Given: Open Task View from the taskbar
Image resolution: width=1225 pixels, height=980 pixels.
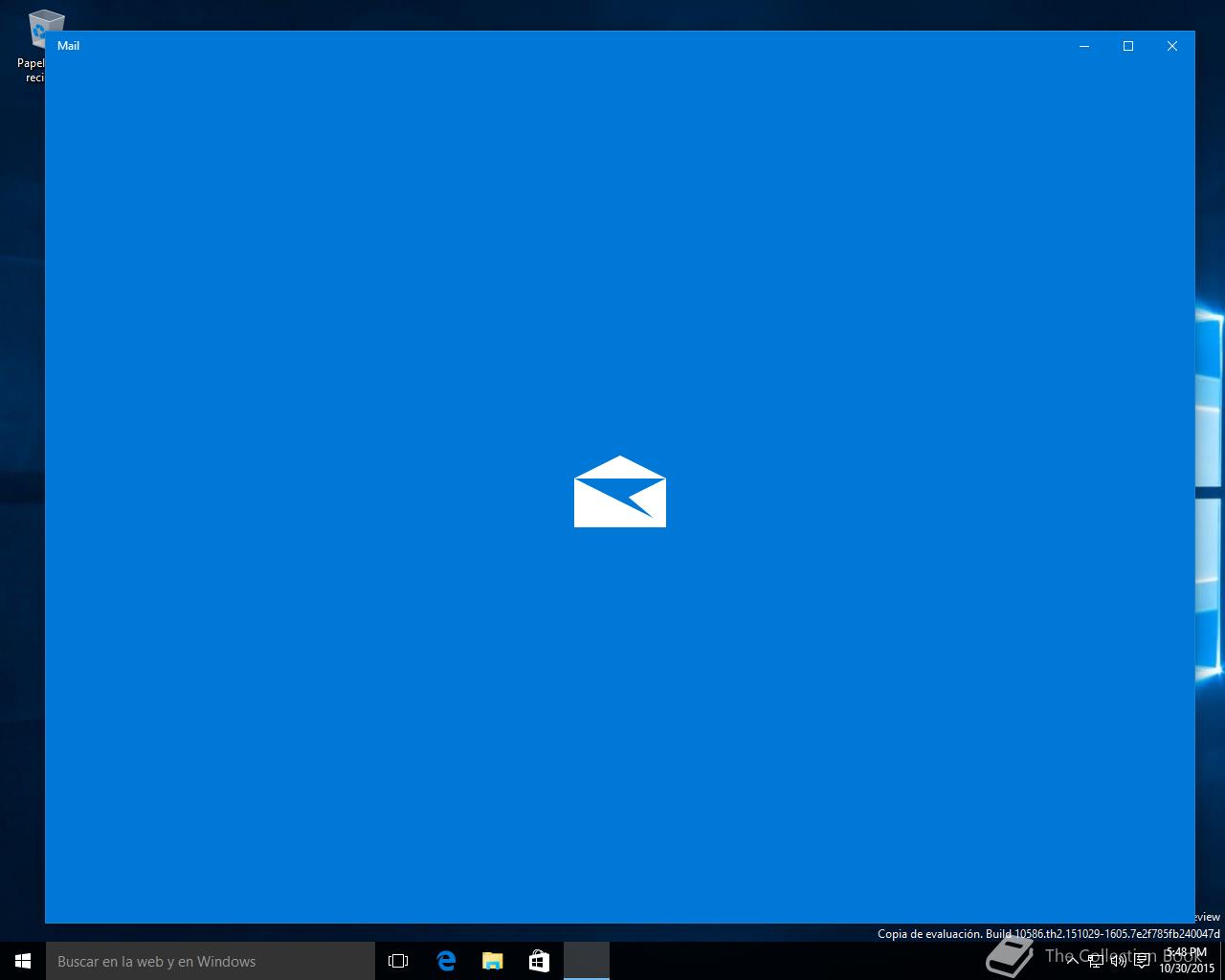Looking at the screenshot, I should pos(398,961).
